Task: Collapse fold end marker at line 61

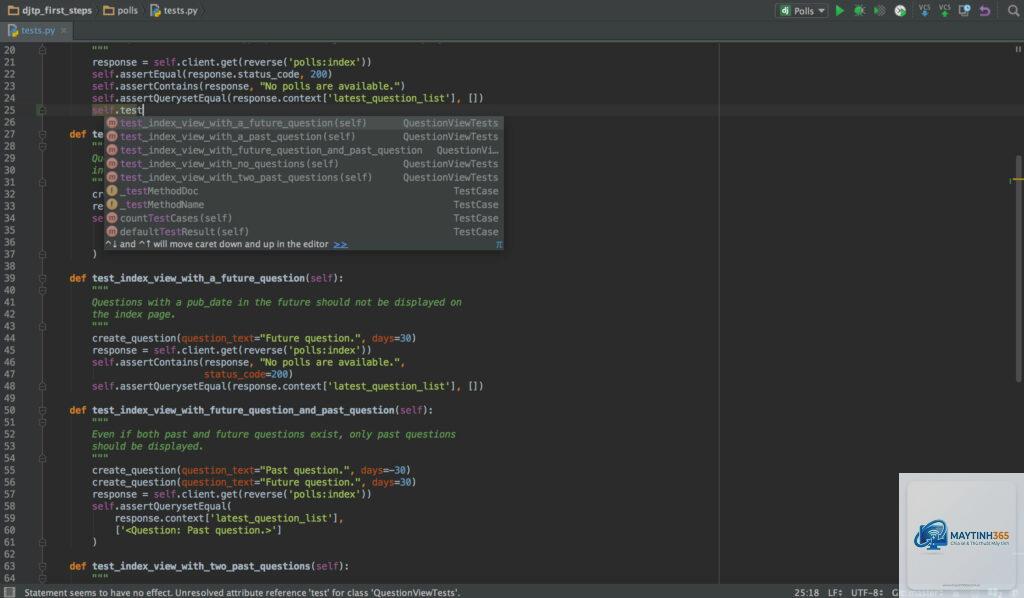Action: pos(42,542)
